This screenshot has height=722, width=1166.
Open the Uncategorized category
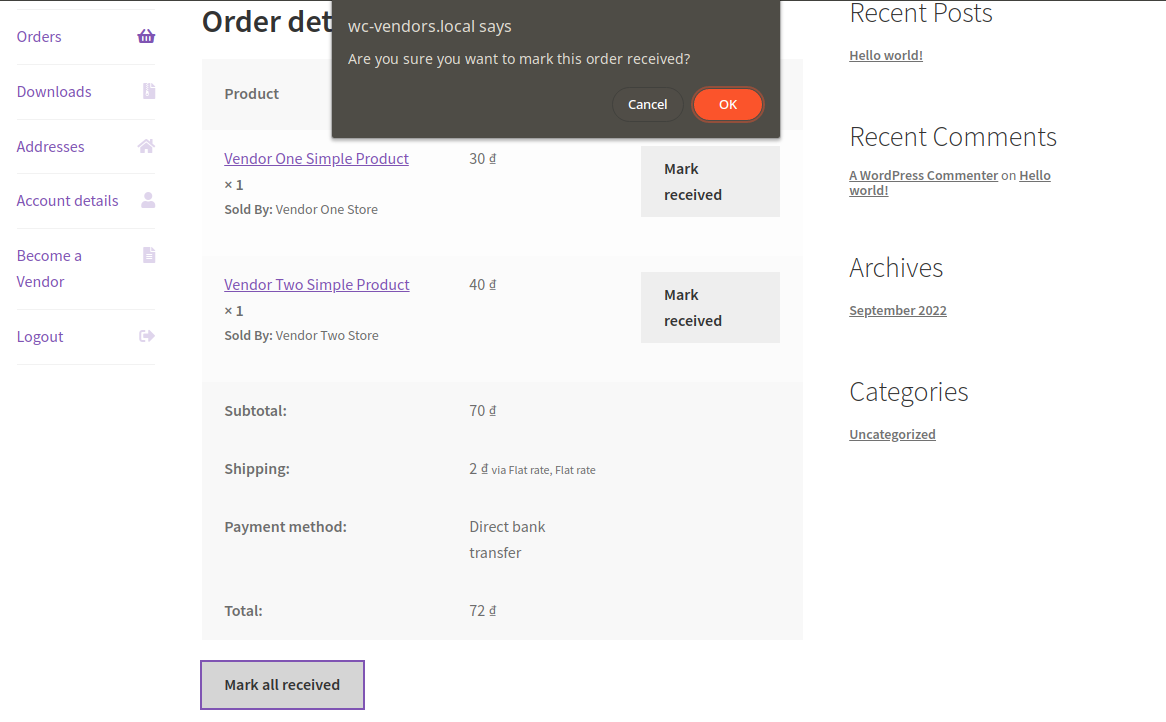(x=892, y=434)
